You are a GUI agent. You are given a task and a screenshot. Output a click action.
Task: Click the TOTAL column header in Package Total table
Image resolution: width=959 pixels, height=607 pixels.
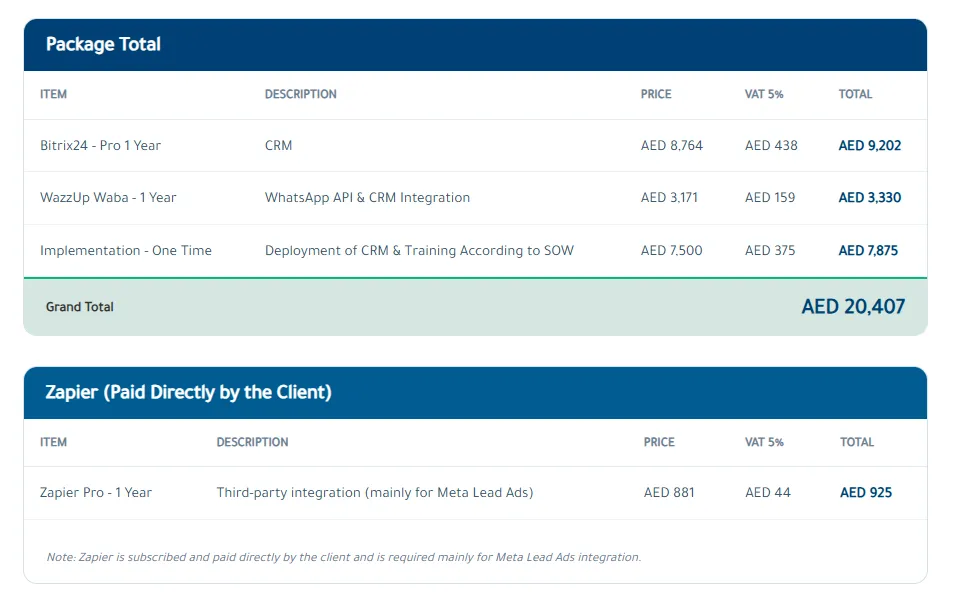point(855,94)
